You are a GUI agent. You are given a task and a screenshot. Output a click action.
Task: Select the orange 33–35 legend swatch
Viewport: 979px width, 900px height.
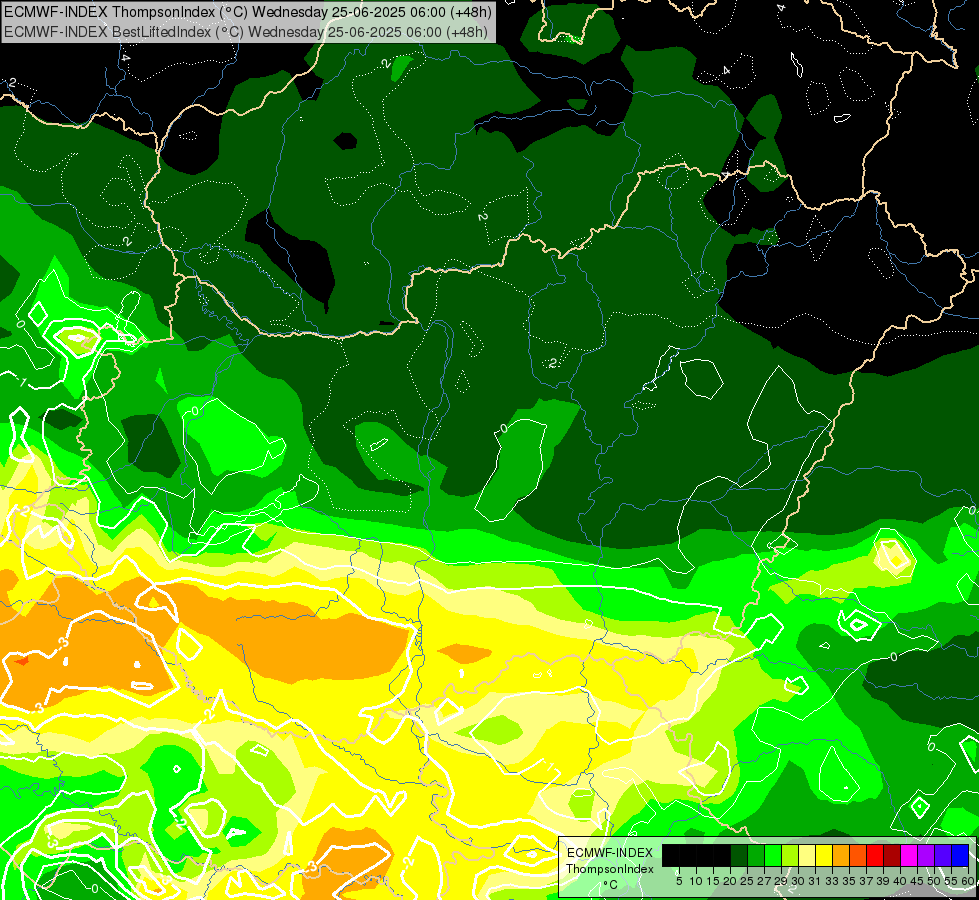click(x=841, y=855)
